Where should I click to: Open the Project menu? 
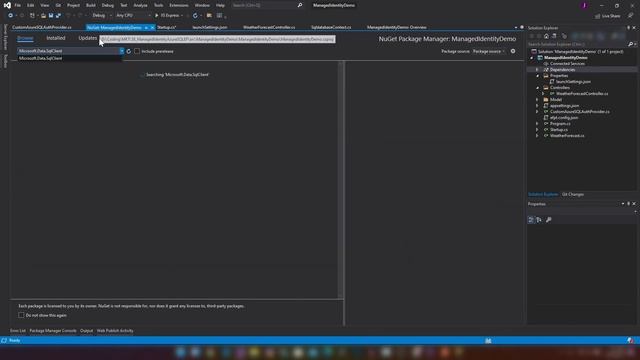pos(73,5)
